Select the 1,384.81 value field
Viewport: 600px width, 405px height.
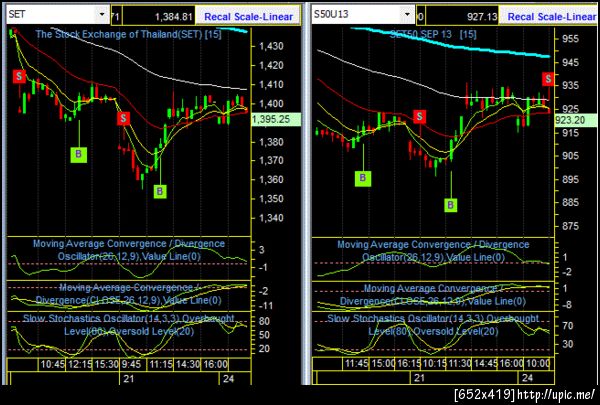159,16
